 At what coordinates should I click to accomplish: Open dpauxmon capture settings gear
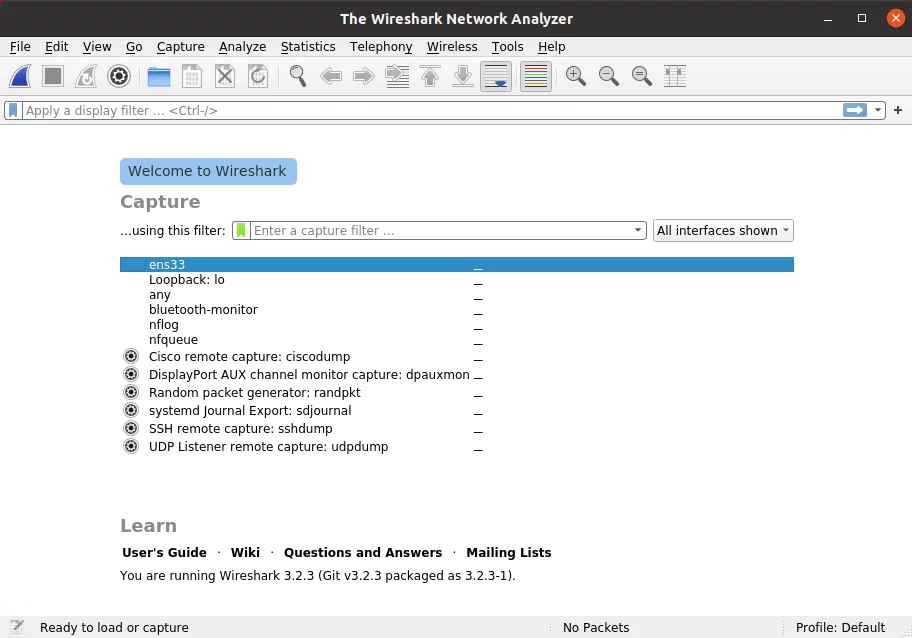coord(131,375)
